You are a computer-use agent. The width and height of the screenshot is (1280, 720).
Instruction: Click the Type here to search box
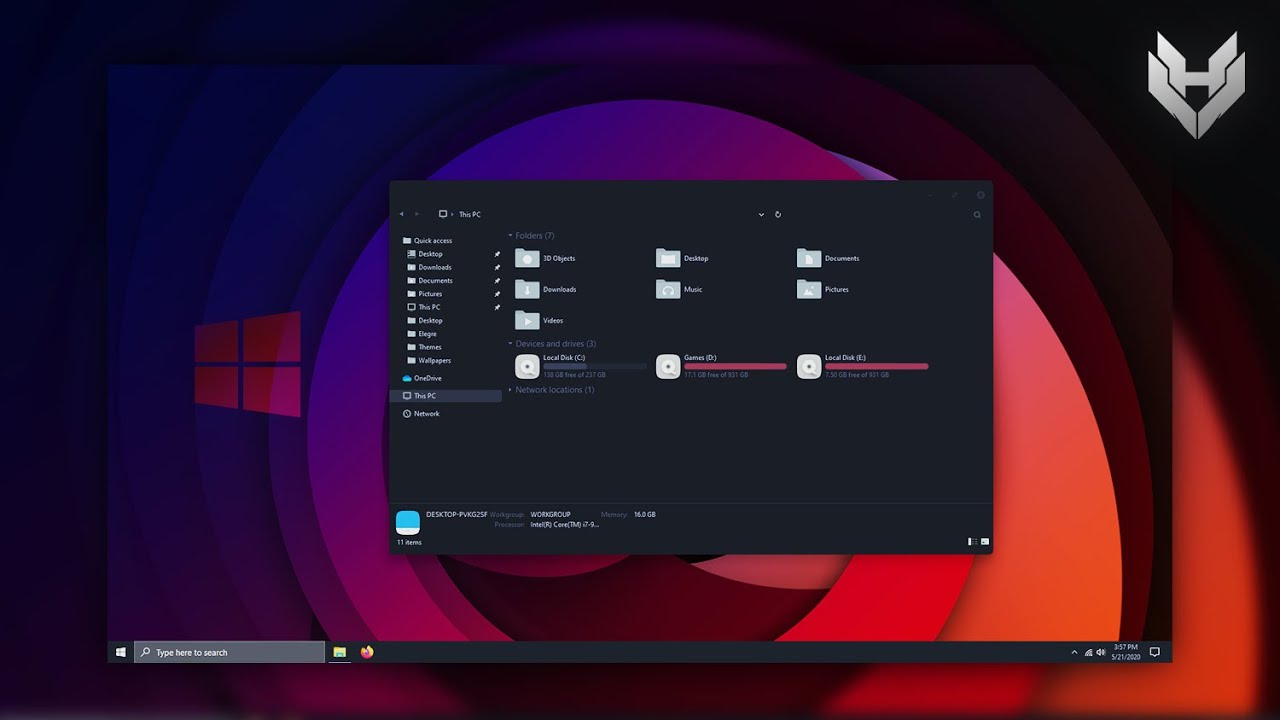tap(229, 652)
